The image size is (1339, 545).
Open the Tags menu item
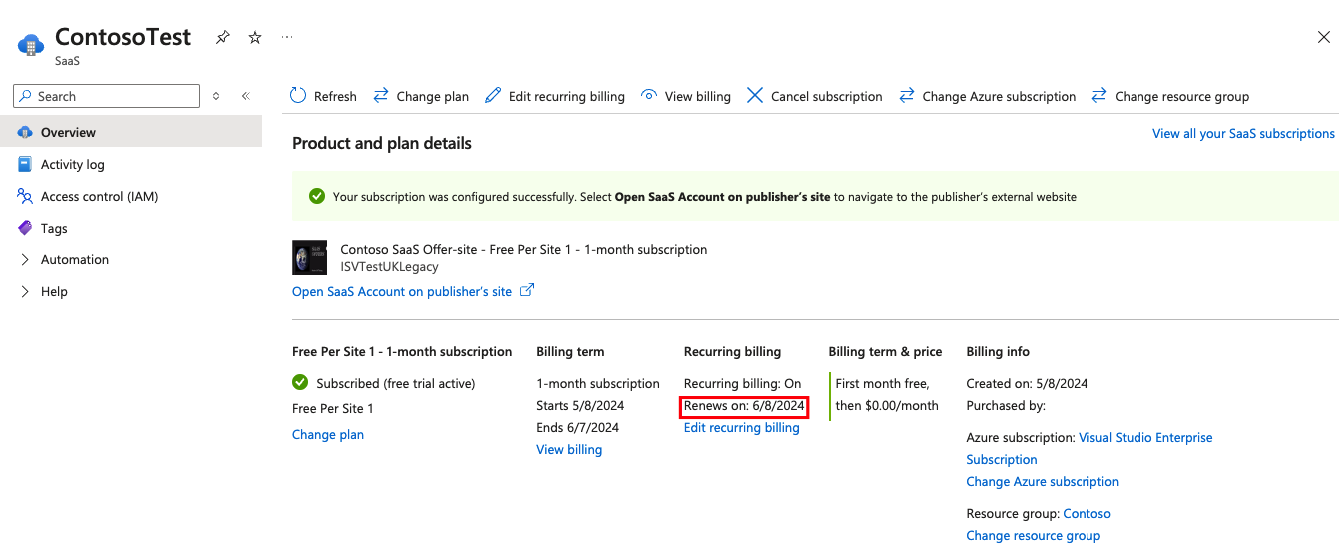[54, 228]
